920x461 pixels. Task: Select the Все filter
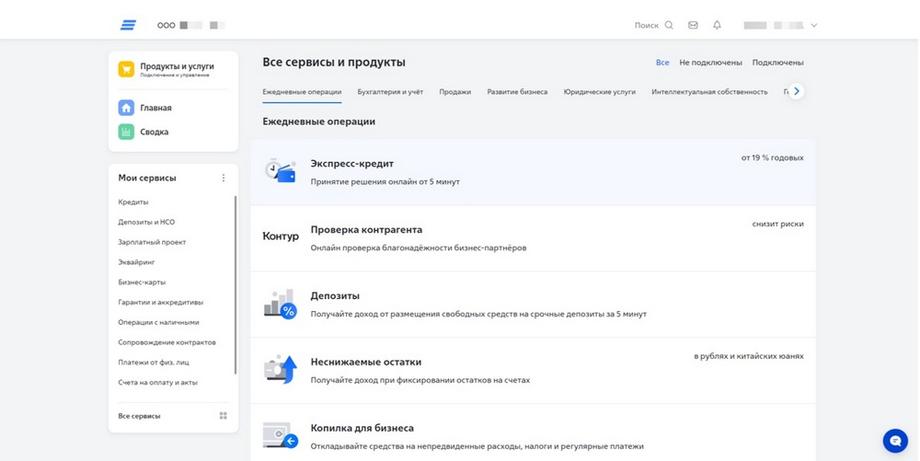(662, 62)
